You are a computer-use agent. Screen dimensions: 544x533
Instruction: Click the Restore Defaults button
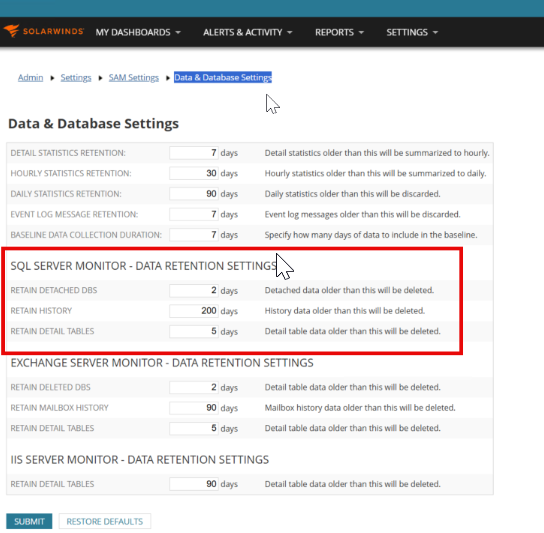pos(105,521)
